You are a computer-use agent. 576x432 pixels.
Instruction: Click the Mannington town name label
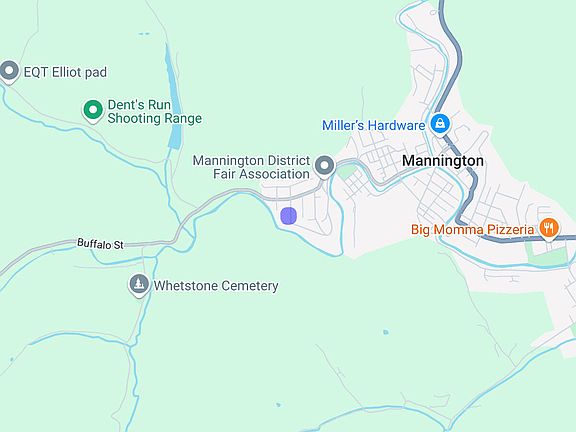pyautogui.click(x=443, y=161)
